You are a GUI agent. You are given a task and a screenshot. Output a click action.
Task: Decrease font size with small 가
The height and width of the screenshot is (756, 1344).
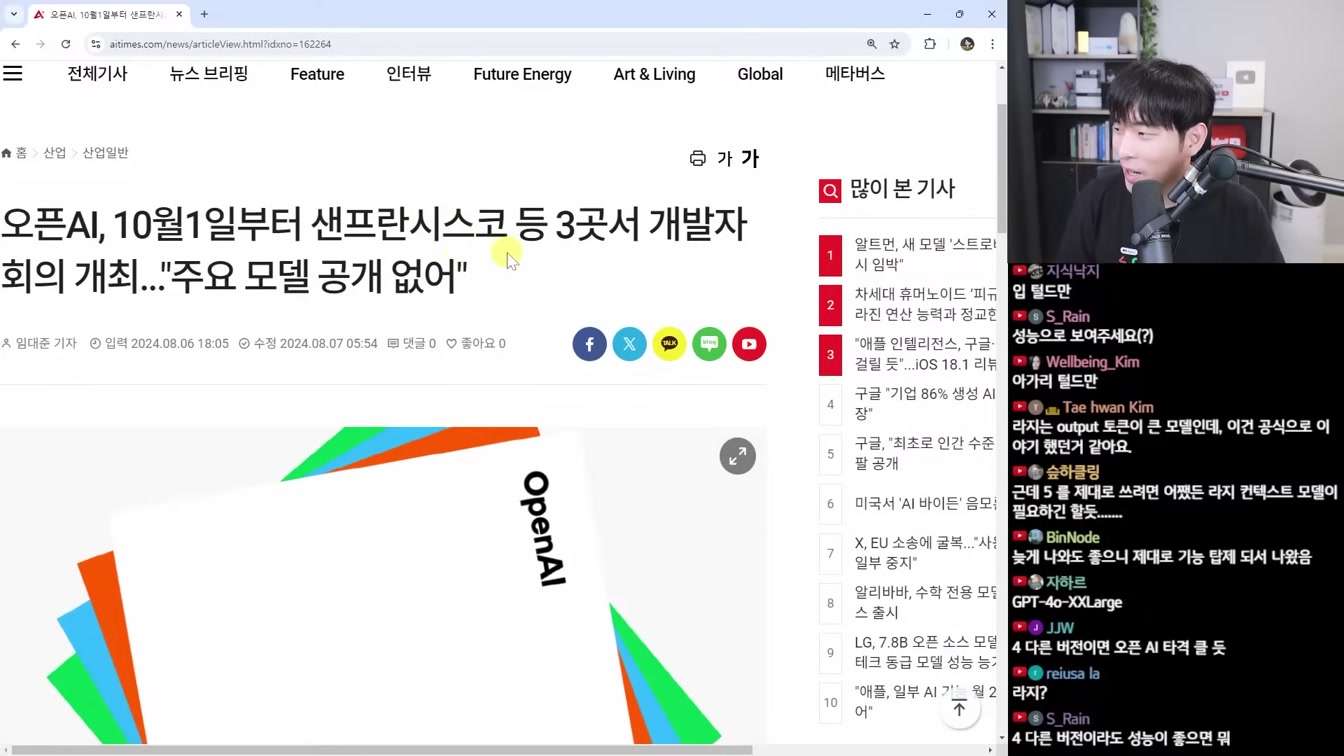[725, 159]
